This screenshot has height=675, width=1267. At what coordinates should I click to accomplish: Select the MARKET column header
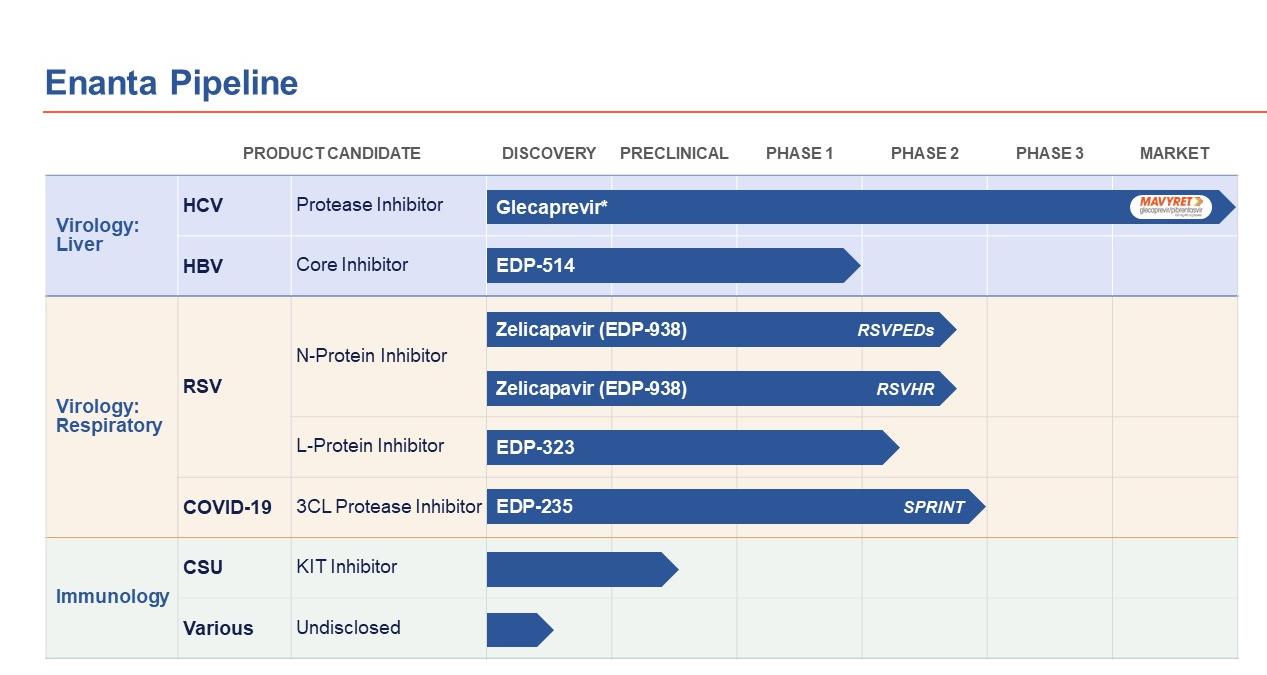(x=1174, y=153)
